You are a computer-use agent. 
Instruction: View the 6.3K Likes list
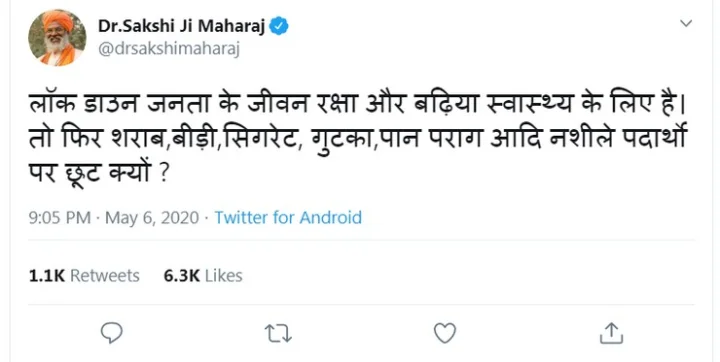pos(203,276)
